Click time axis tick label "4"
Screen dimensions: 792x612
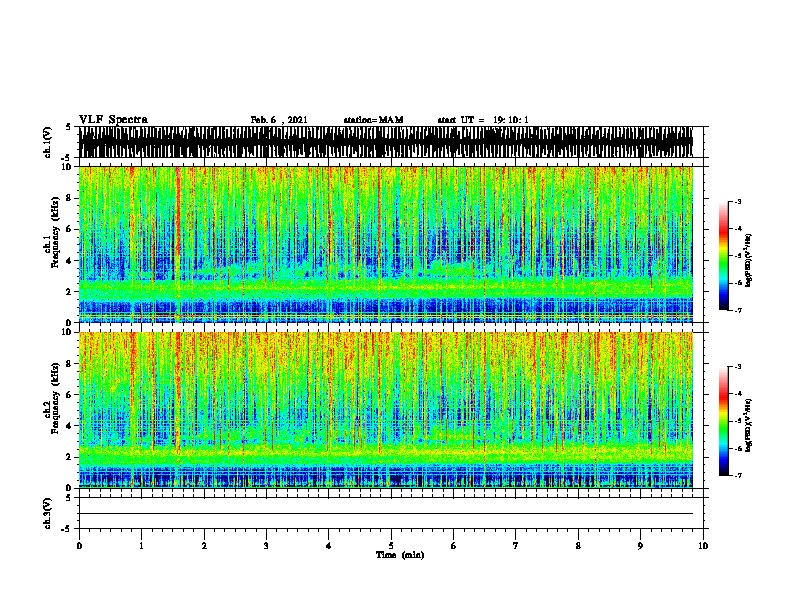tap(329, 546)
